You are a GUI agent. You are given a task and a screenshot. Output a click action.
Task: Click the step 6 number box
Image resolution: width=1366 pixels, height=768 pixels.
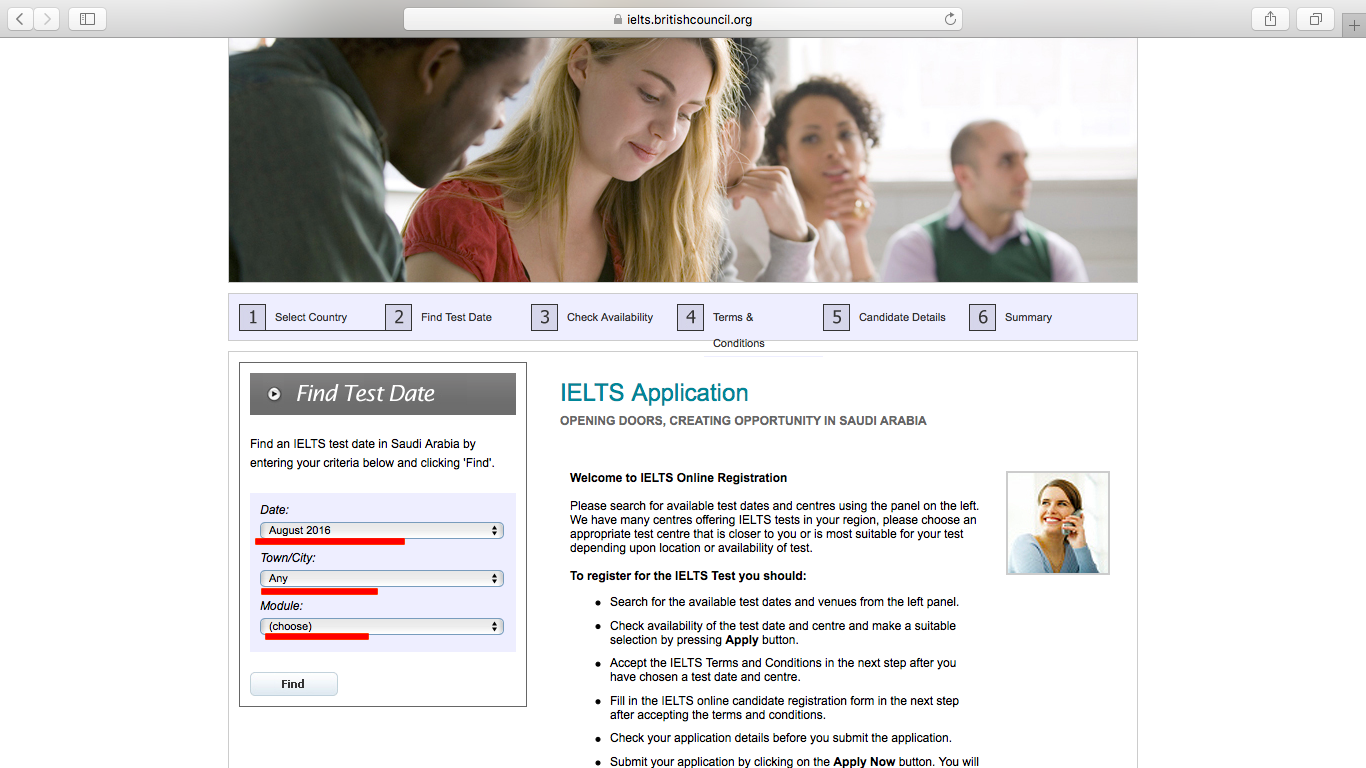[x=982, y=317]
